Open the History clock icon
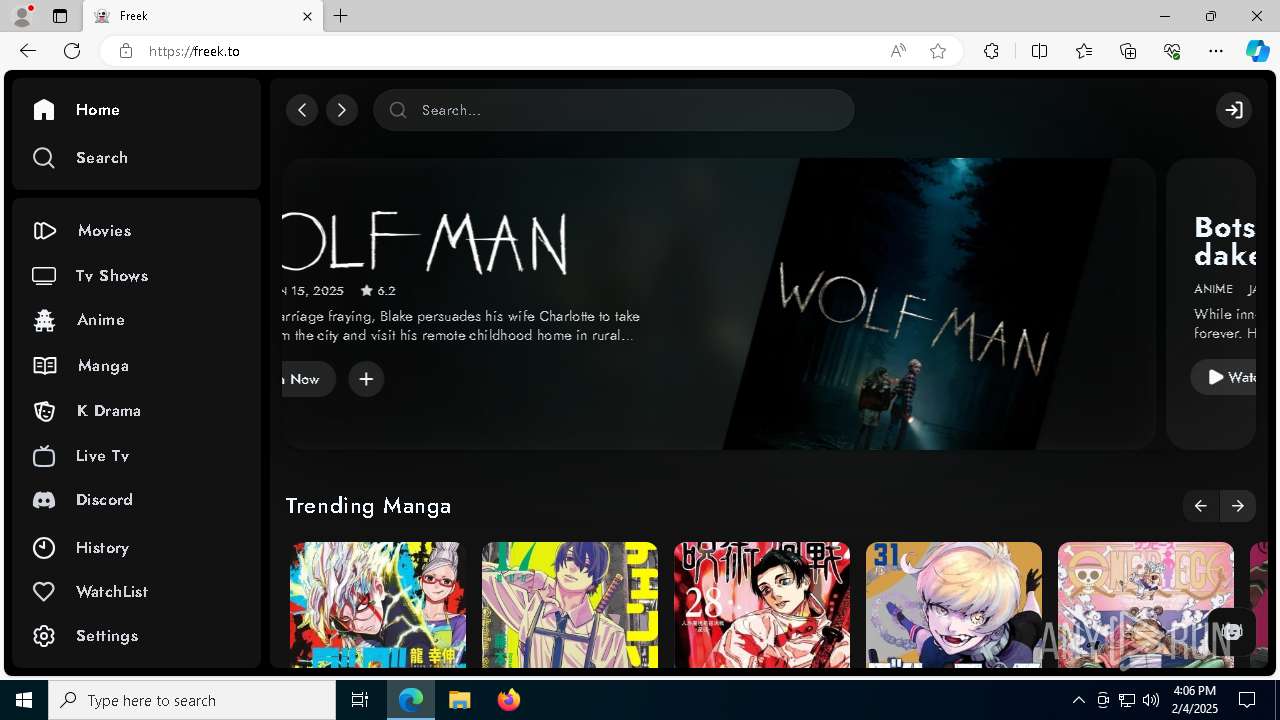The height and width of the screenshot is (720, 1280). coord(44,548)
